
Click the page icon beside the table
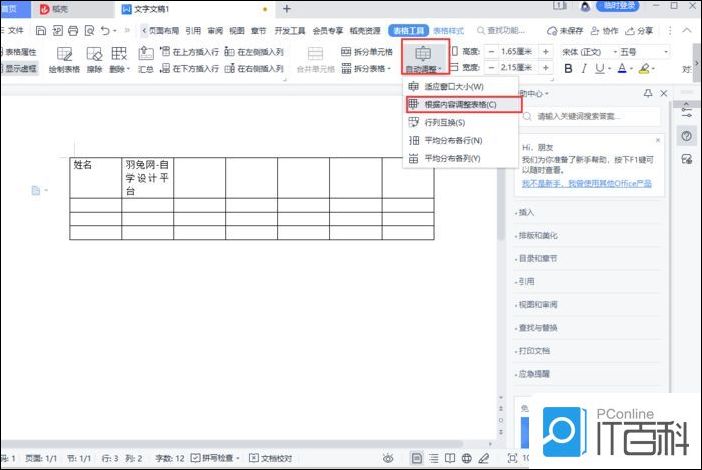(x=36, y=190)
